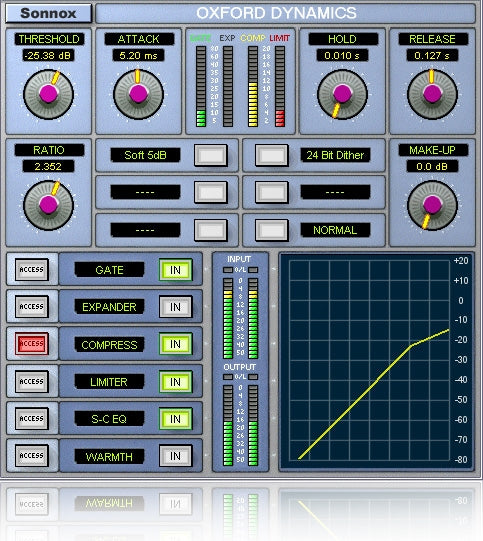Click the EXPANDER section label
The height and width of the screenshot is (541, 483).
pyautogui.click(x=109, y=307)
